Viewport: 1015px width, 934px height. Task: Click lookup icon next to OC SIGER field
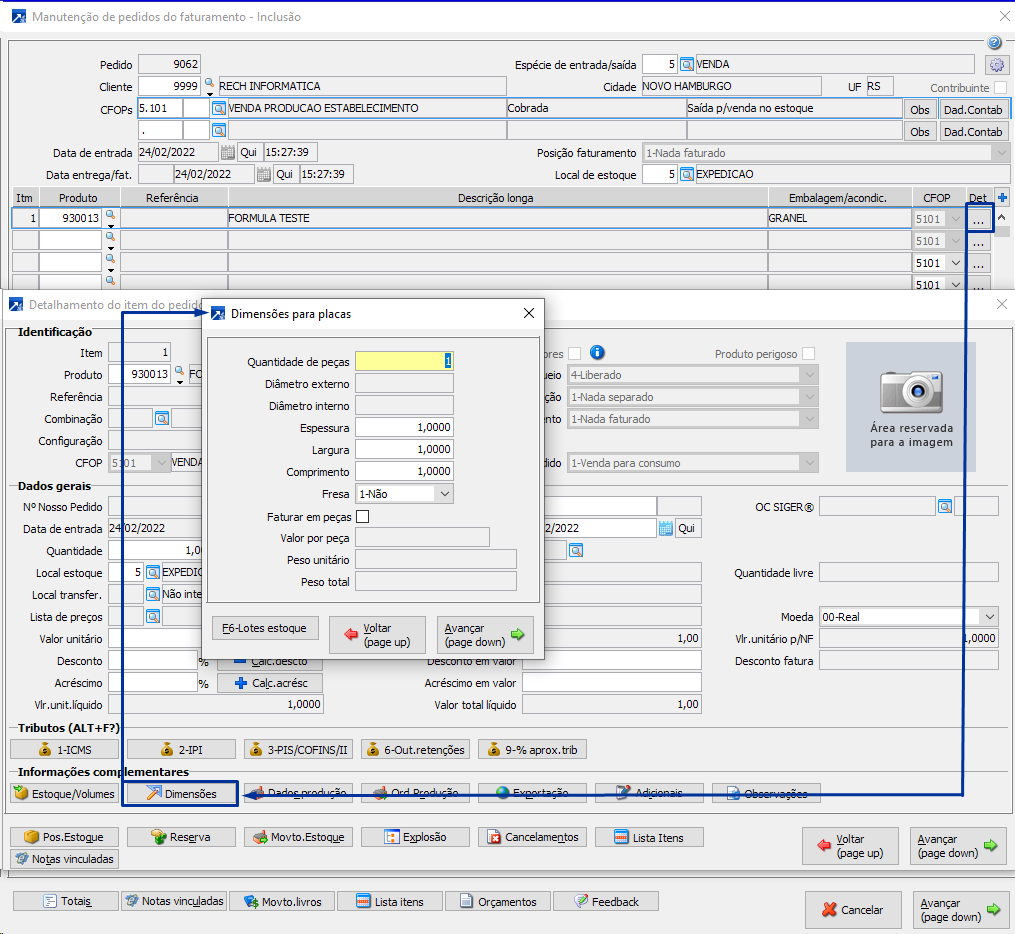coord(944,507)
